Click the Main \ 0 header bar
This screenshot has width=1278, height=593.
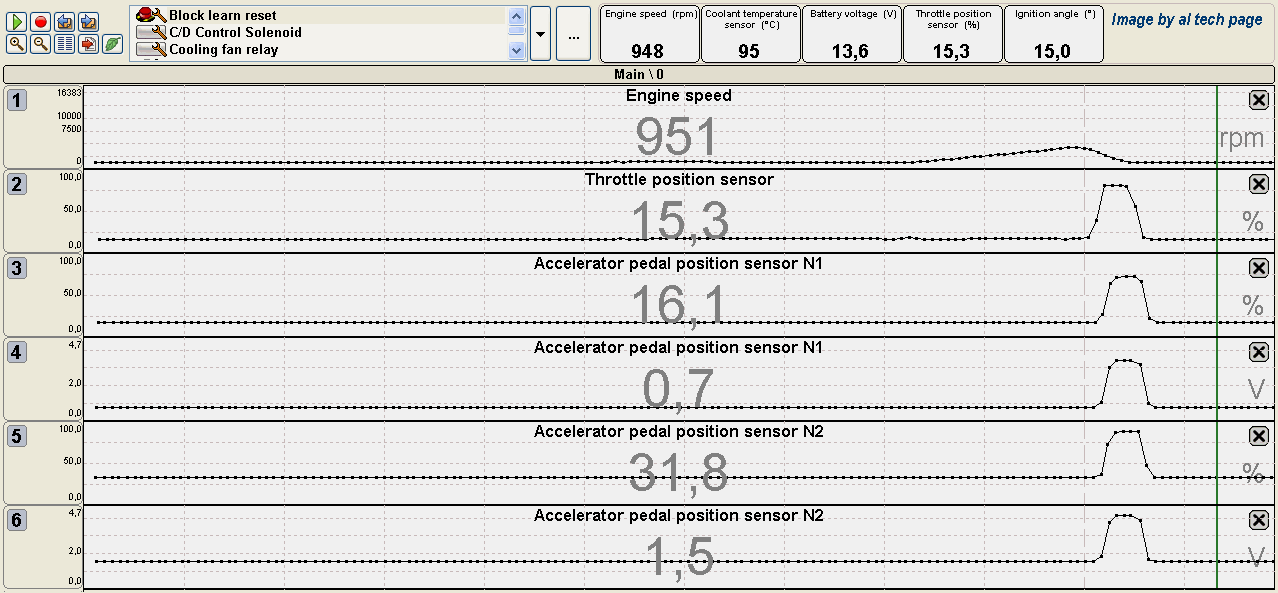(x=638, y=74)
